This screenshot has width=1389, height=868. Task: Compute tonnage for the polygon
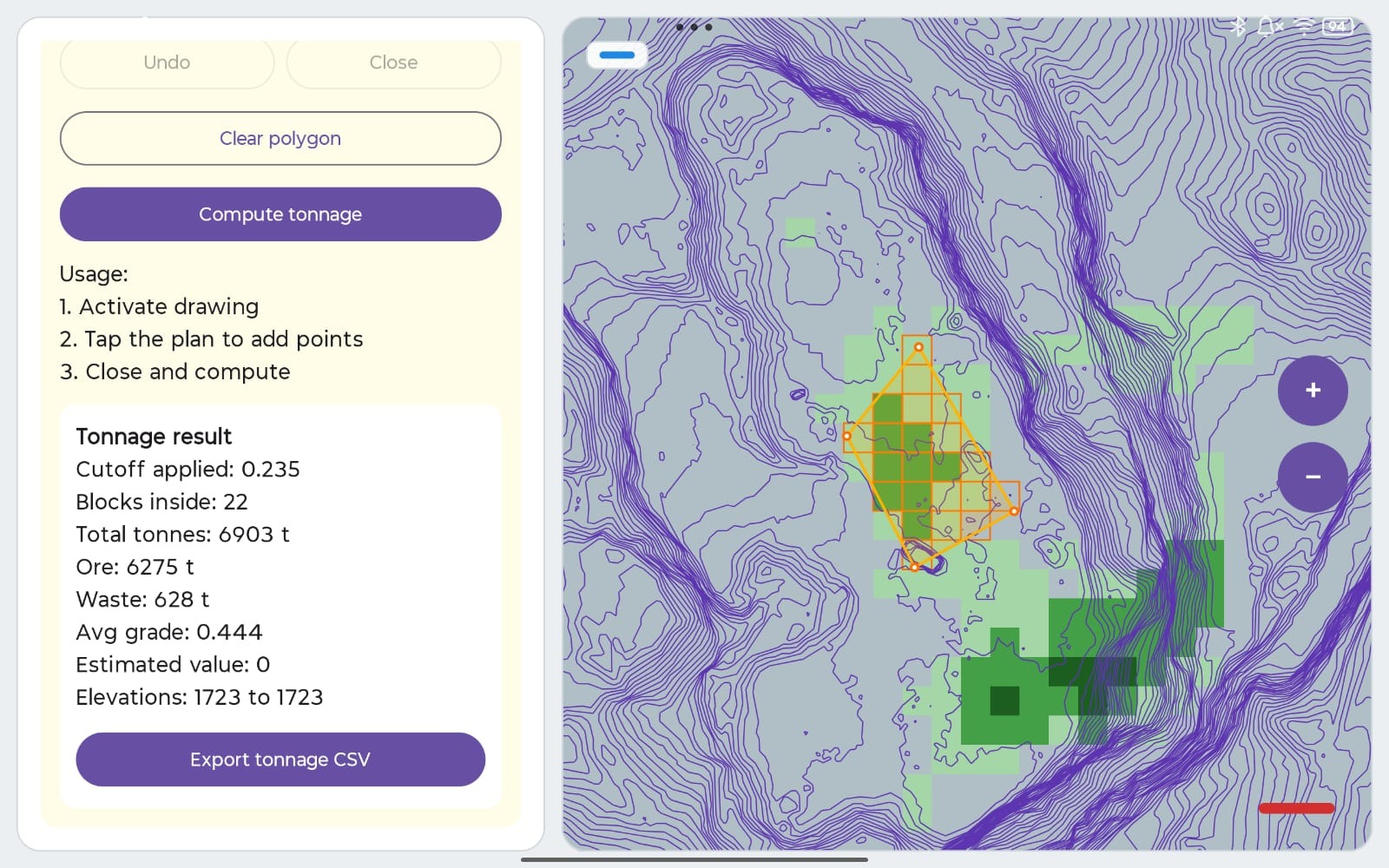click(280, 214)
